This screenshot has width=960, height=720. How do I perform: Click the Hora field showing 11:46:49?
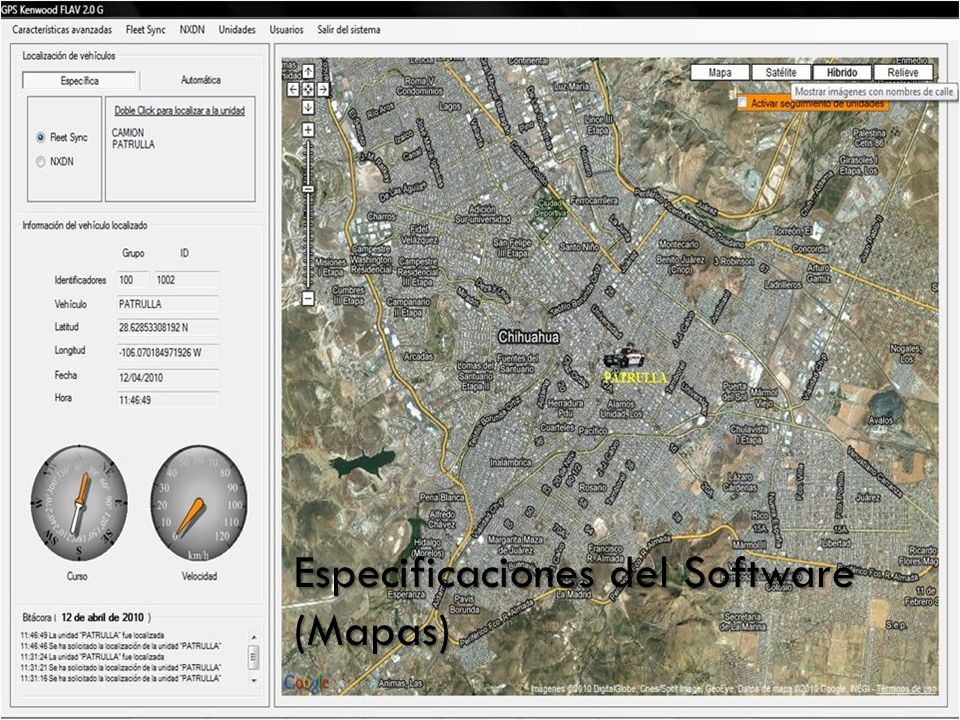click(x=168, y=400)
